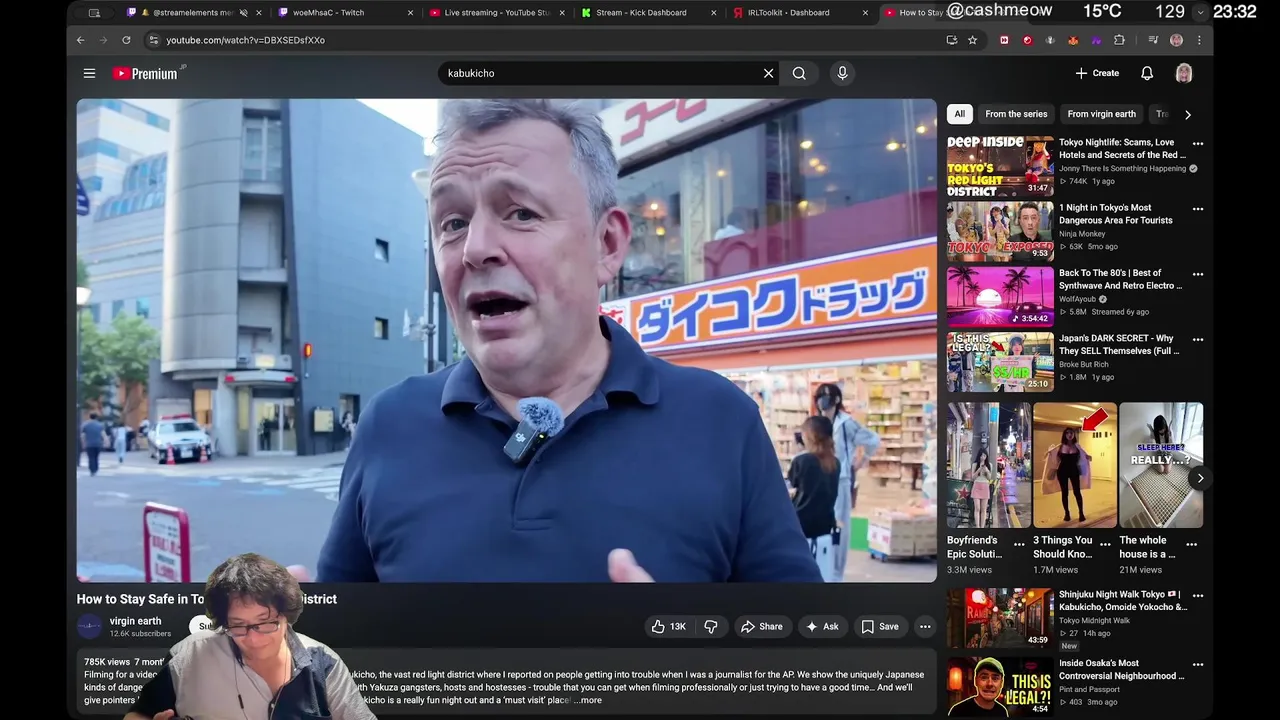Open the Create video button

click(1097, 73)
